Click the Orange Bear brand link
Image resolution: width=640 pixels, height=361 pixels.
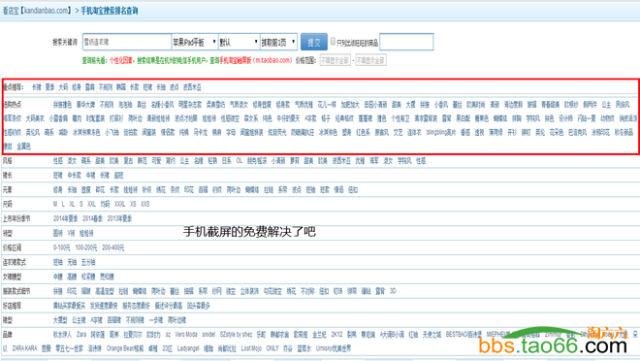125,348
